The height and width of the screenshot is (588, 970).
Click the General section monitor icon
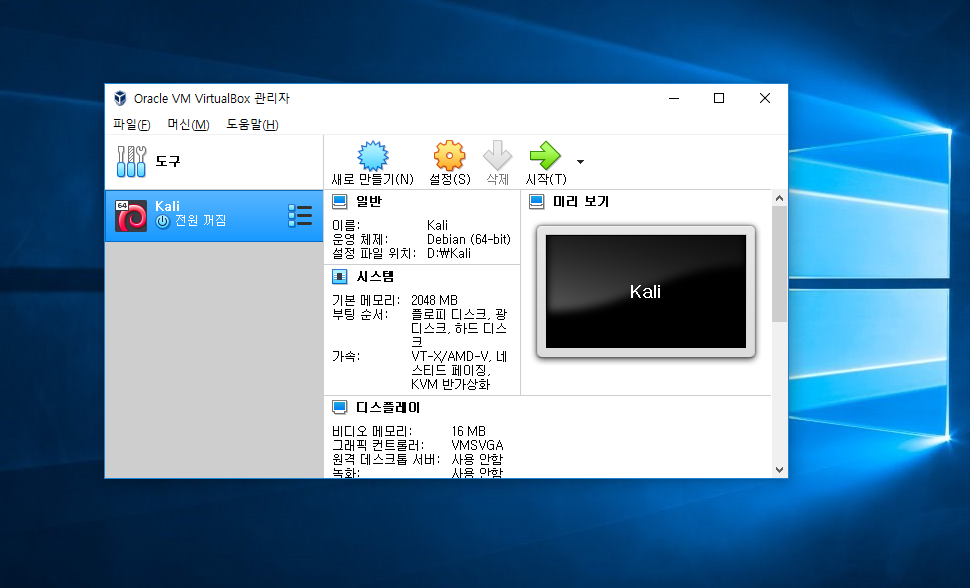pos(340,201)
